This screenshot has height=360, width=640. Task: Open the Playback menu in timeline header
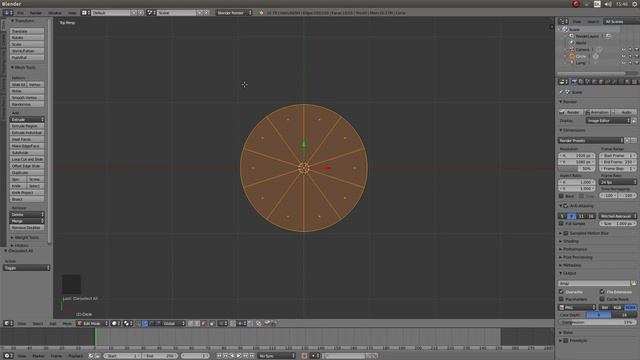click(x=76, y=356)
